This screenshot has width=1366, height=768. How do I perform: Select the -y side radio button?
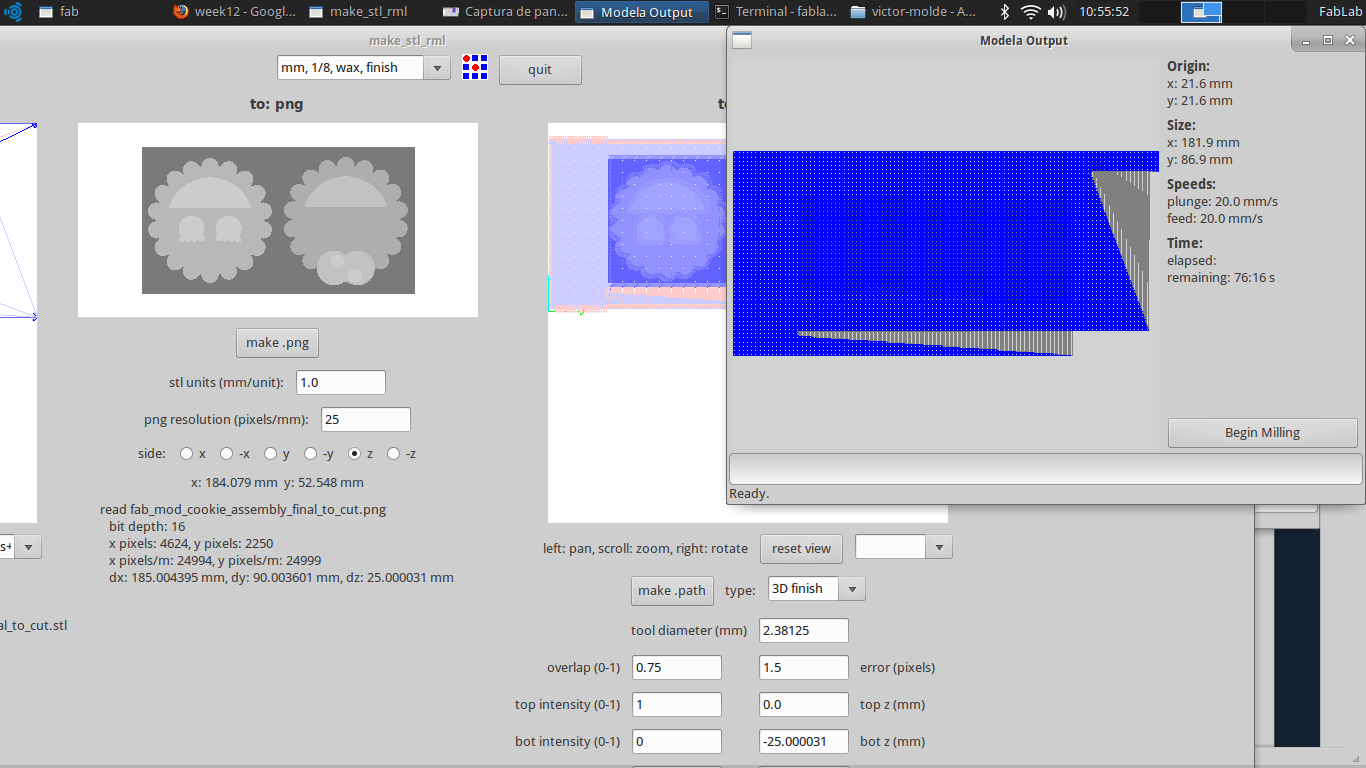pos(310,453)
